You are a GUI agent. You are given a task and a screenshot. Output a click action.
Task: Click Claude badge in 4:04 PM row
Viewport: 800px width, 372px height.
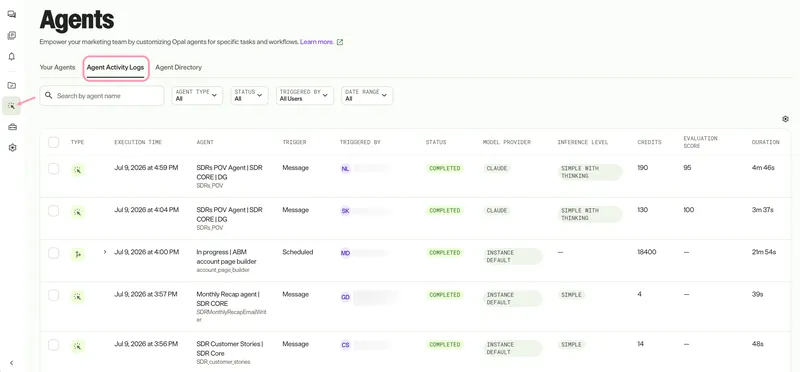[x=497, y=211]
